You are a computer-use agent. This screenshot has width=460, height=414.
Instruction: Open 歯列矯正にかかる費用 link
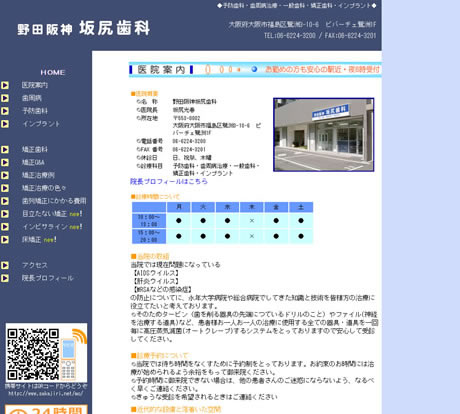54,201
